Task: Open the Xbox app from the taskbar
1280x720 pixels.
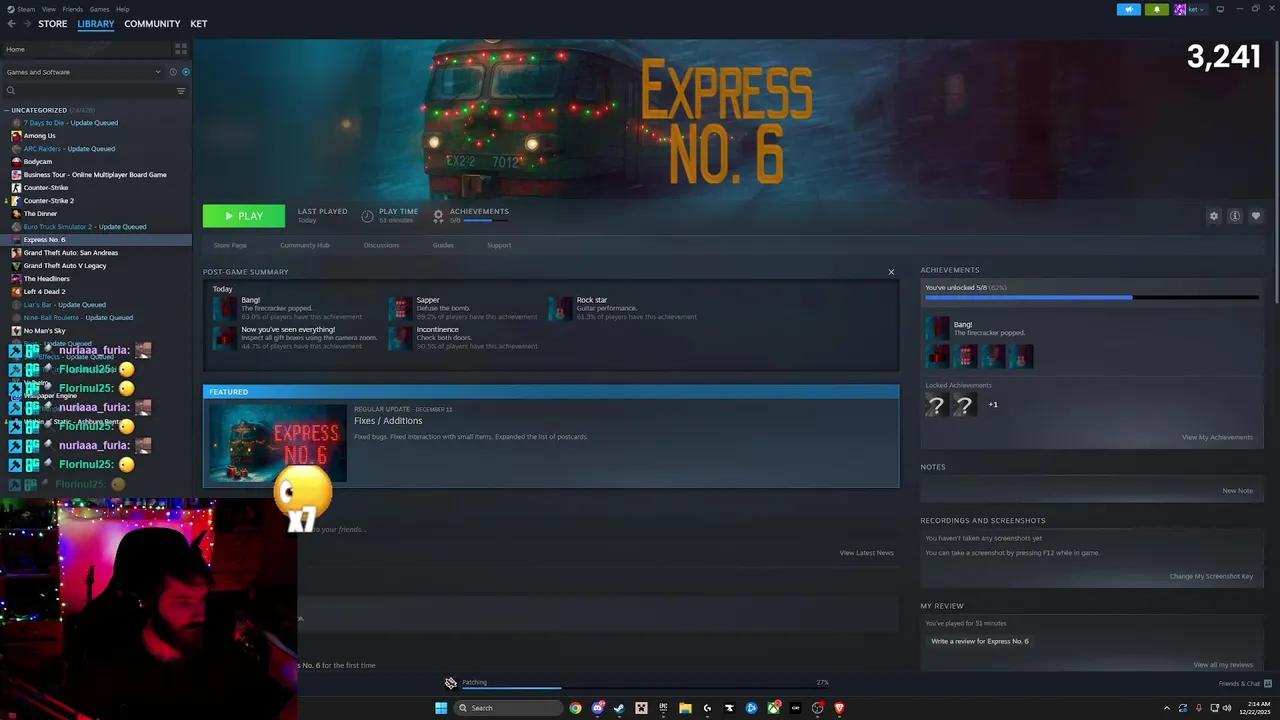Action: [x=773, y=708]
